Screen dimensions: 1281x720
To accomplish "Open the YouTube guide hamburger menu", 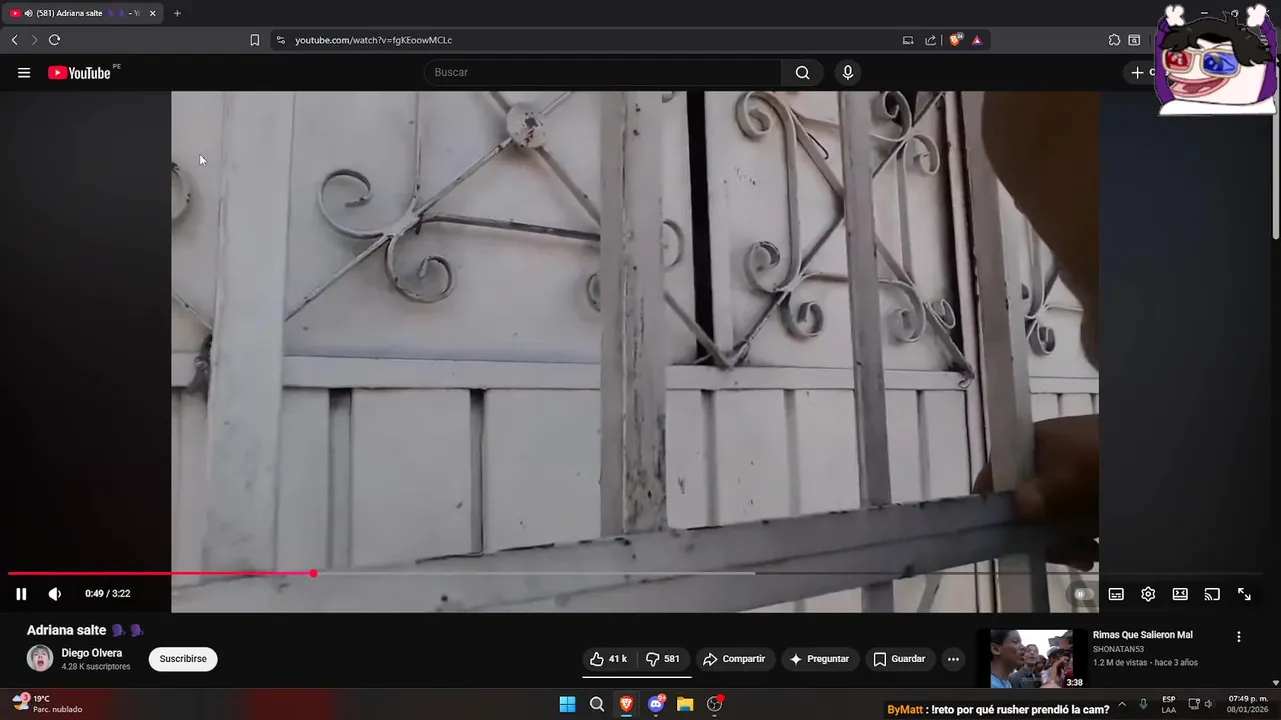I will (24, 72).
